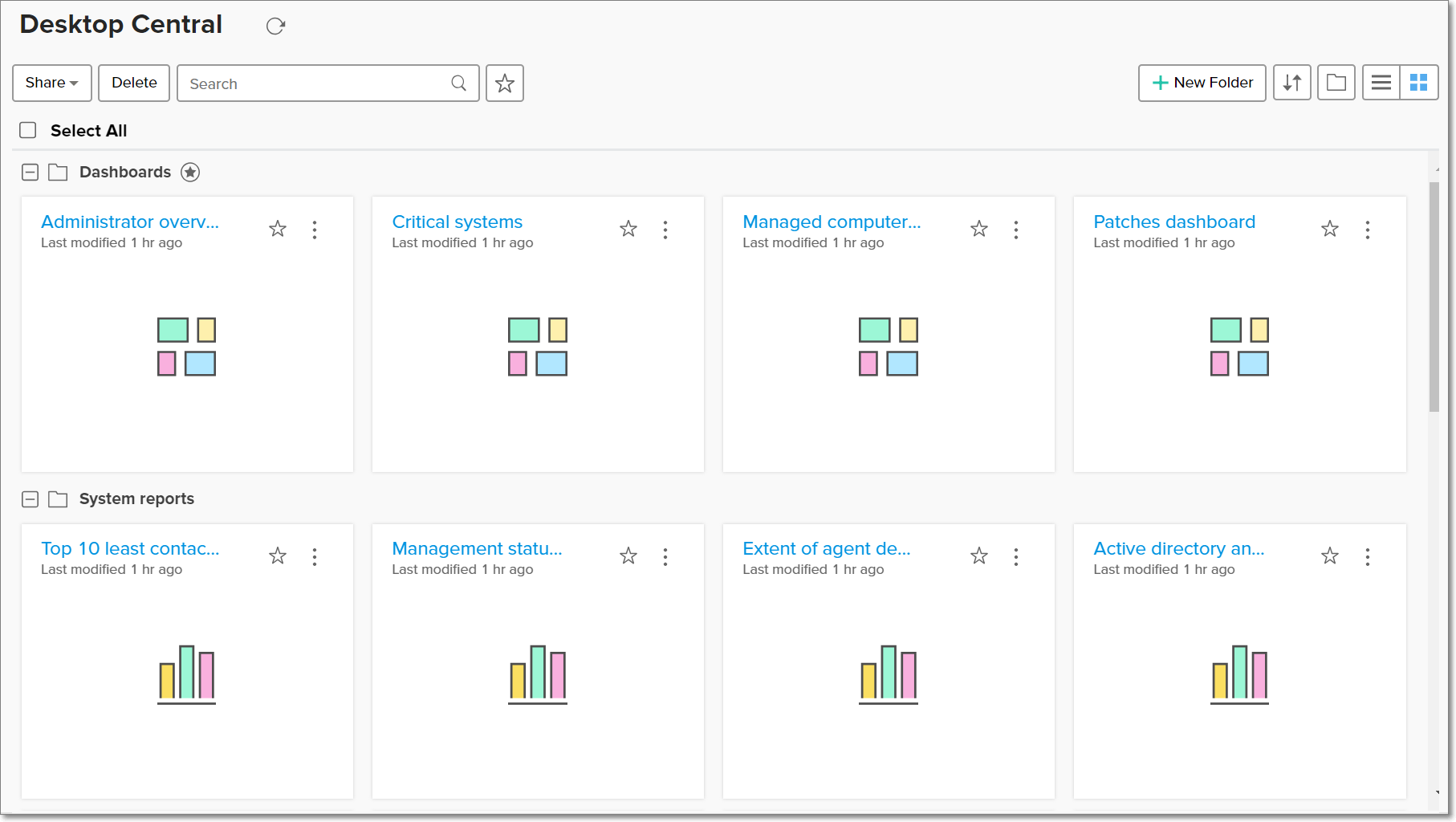Open the three-dot menu for Critical systems
1456x822 pixels.
click(665, 230)
